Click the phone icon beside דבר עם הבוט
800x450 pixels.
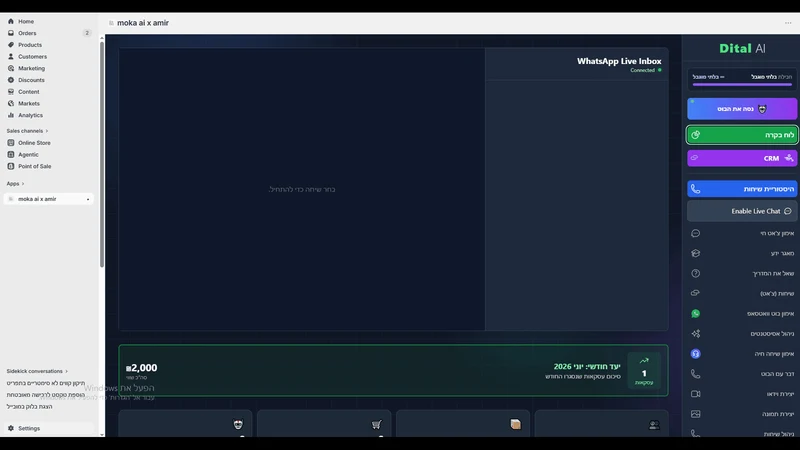coord(695,374)
